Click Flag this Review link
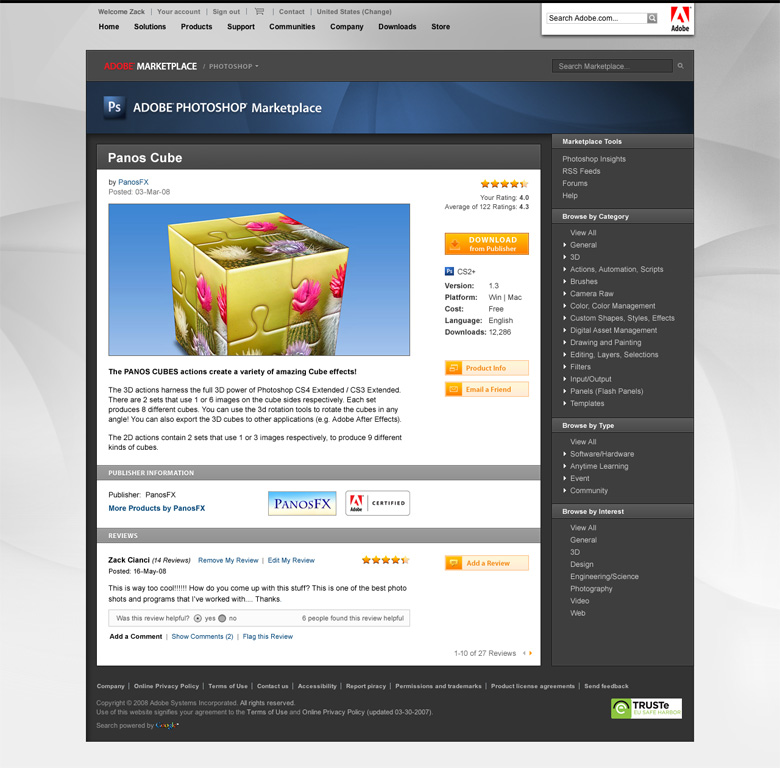780x768 pixels. pos(268,637)
